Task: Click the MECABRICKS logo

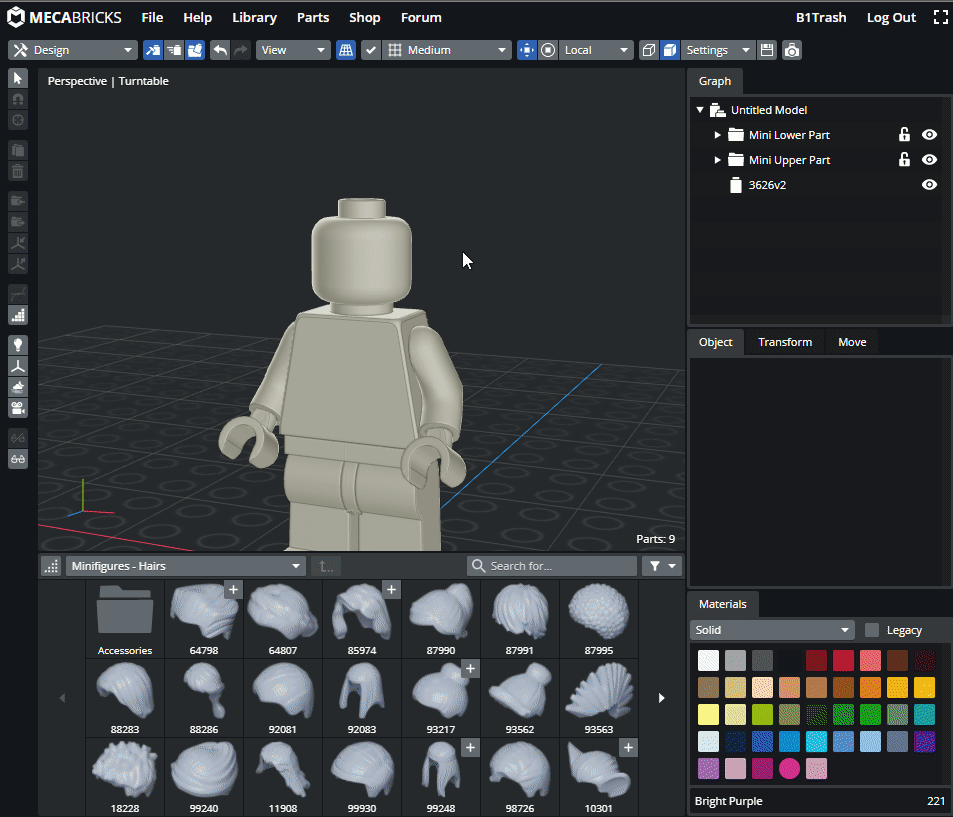Action: point(64,18)
